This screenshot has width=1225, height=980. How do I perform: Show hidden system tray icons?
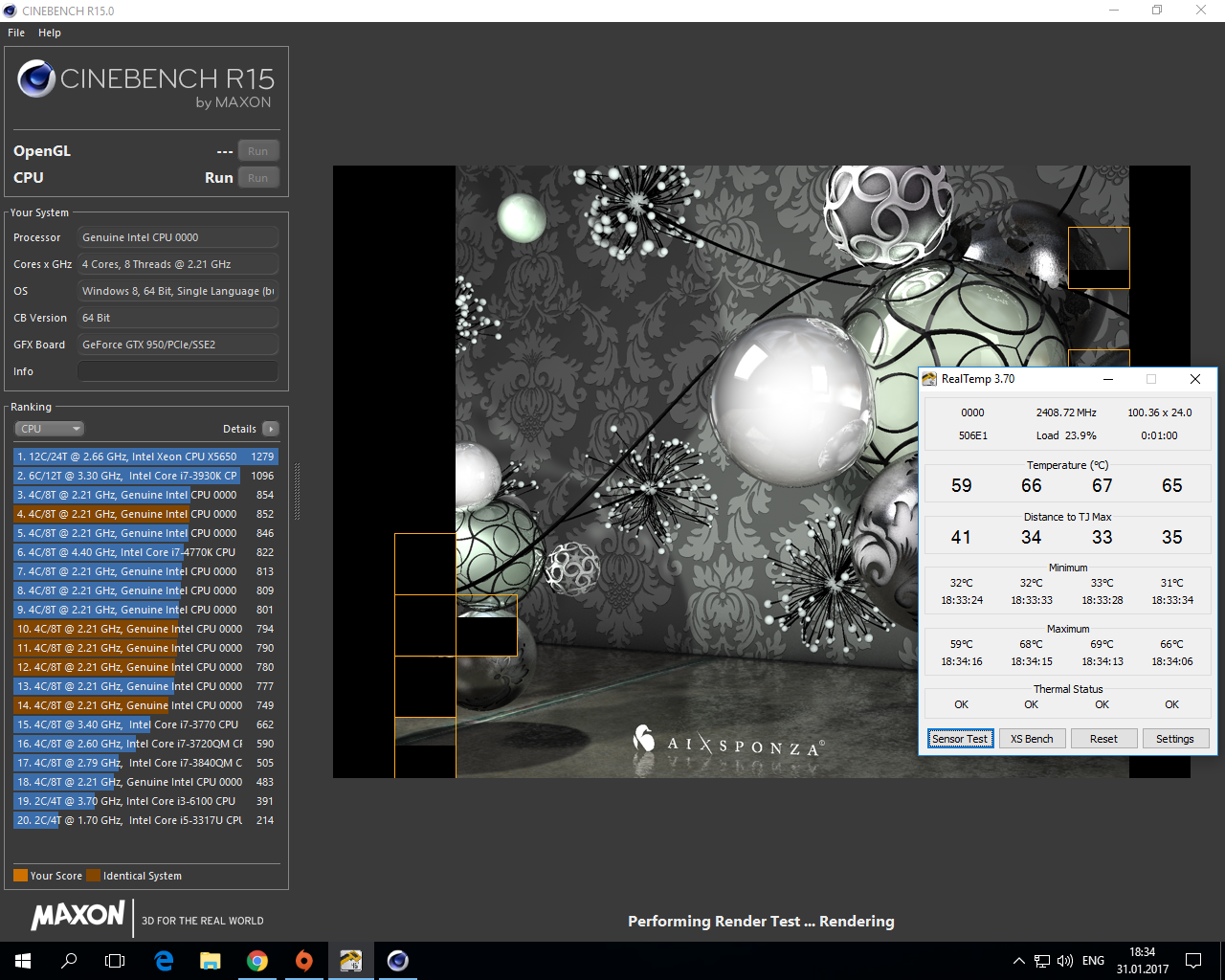tap(1018, 961)
